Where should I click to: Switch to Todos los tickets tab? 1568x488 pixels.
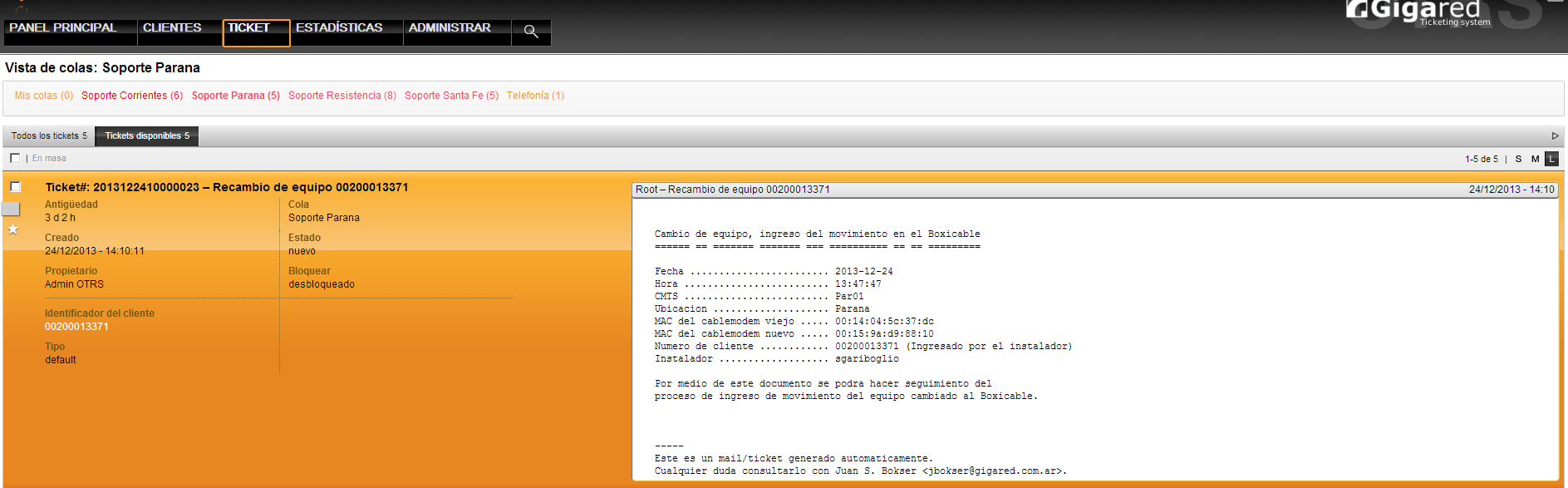(x=49, y=136)
